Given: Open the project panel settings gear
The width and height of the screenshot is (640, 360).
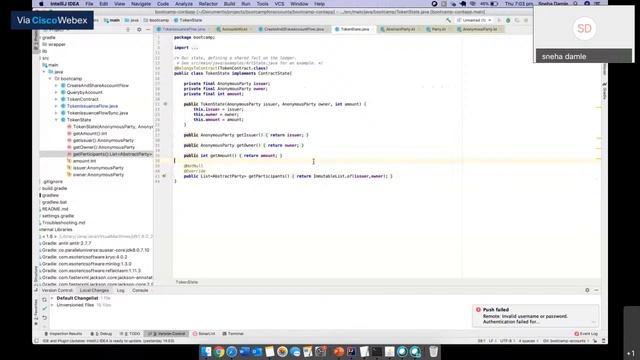Looking at the screenshot, I should (139, 29).
